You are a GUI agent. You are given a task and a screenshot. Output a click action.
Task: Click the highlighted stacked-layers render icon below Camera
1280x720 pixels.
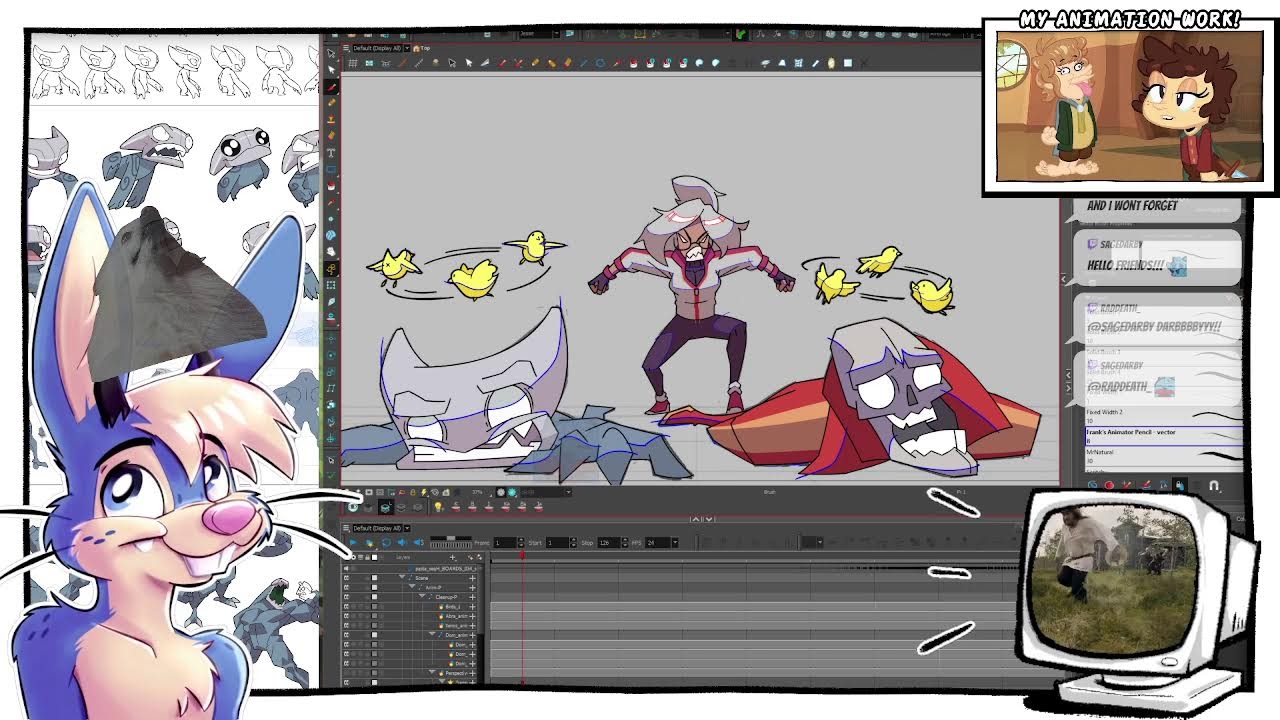tap(385, 507)
